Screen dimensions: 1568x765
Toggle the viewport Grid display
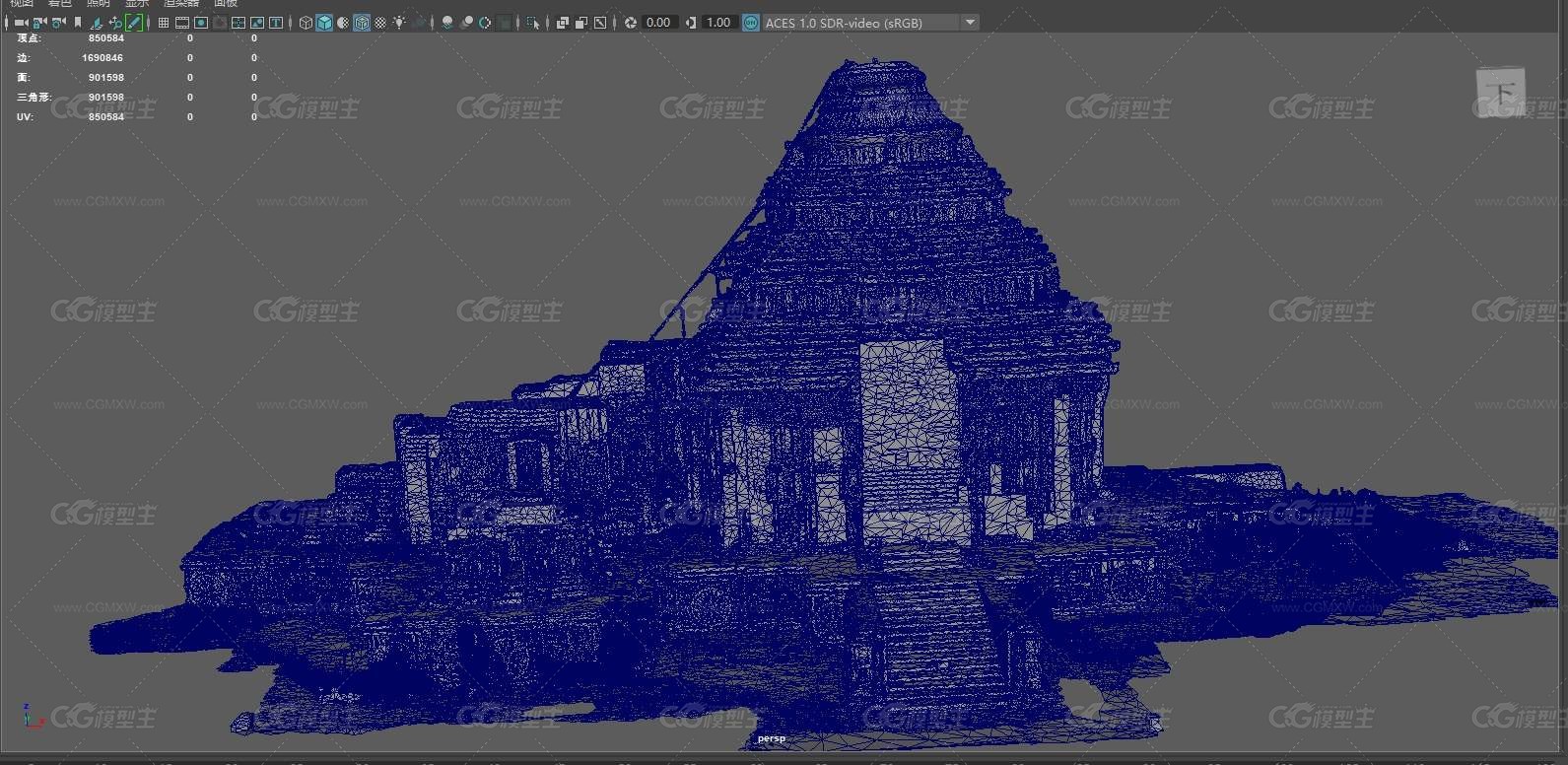164,23
